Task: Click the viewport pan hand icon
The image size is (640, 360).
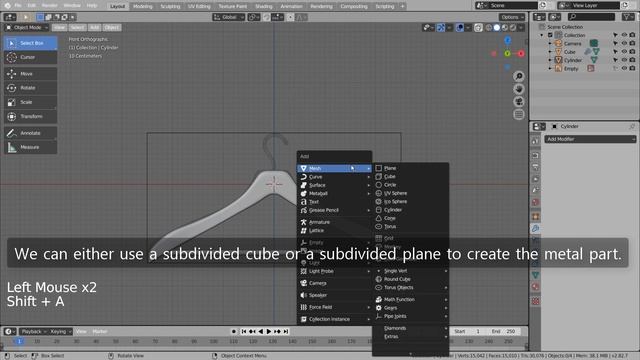Action: (519, 89)
